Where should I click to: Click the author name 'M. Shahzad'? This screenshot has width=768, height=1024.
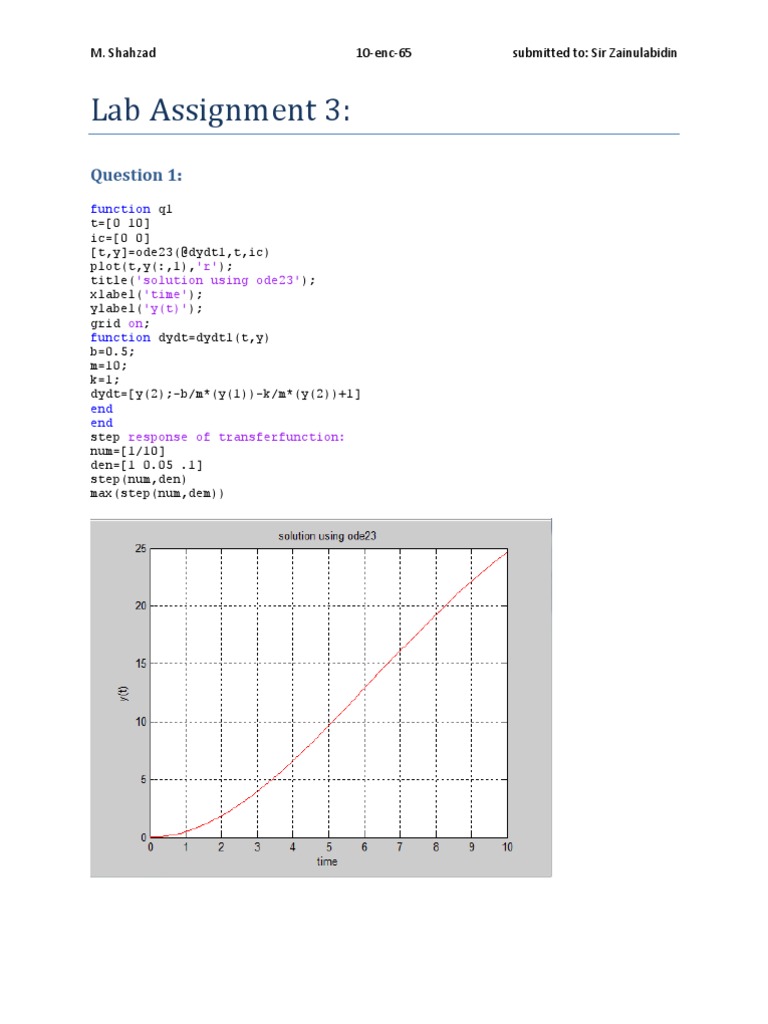[x=123, y=53]
